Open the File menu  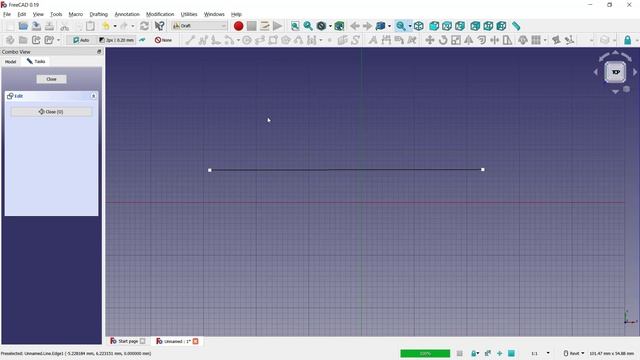(x=7, y=14)
